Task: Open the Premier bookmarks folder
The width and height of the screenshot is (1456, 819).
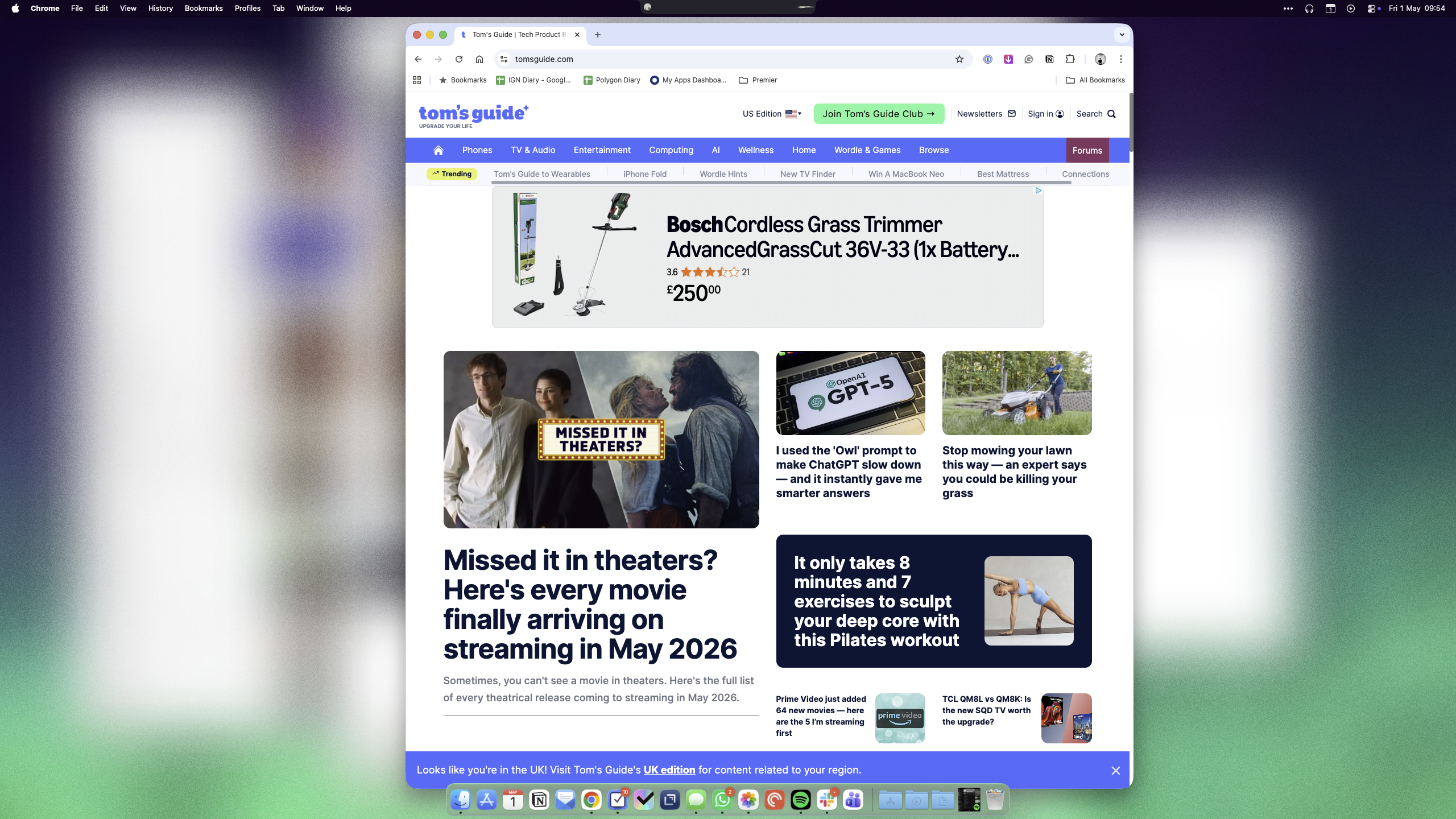Action: 758,80
